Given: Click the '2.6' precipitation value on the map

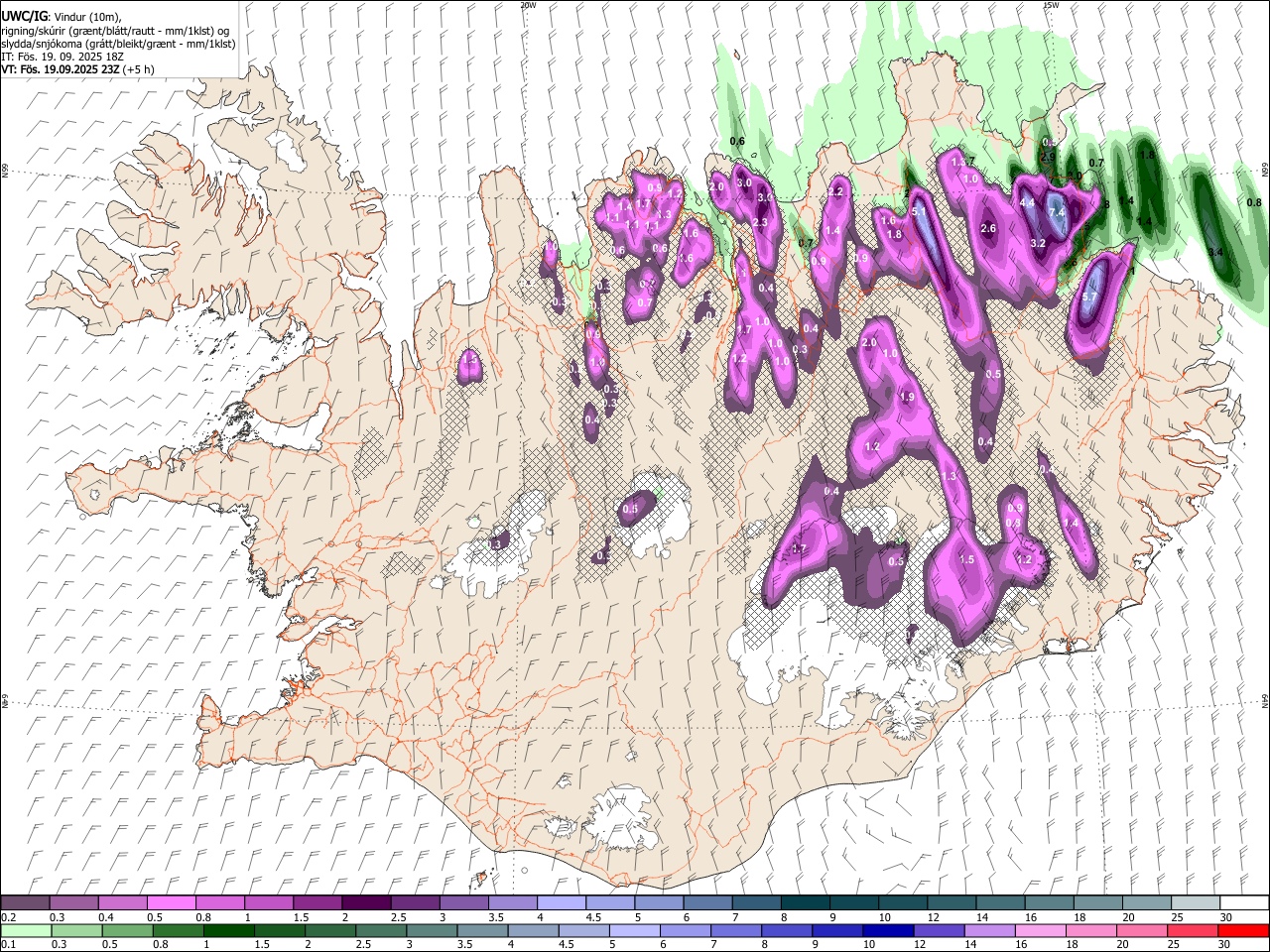Looking at the screenshot, I should [x=987, y=229].
